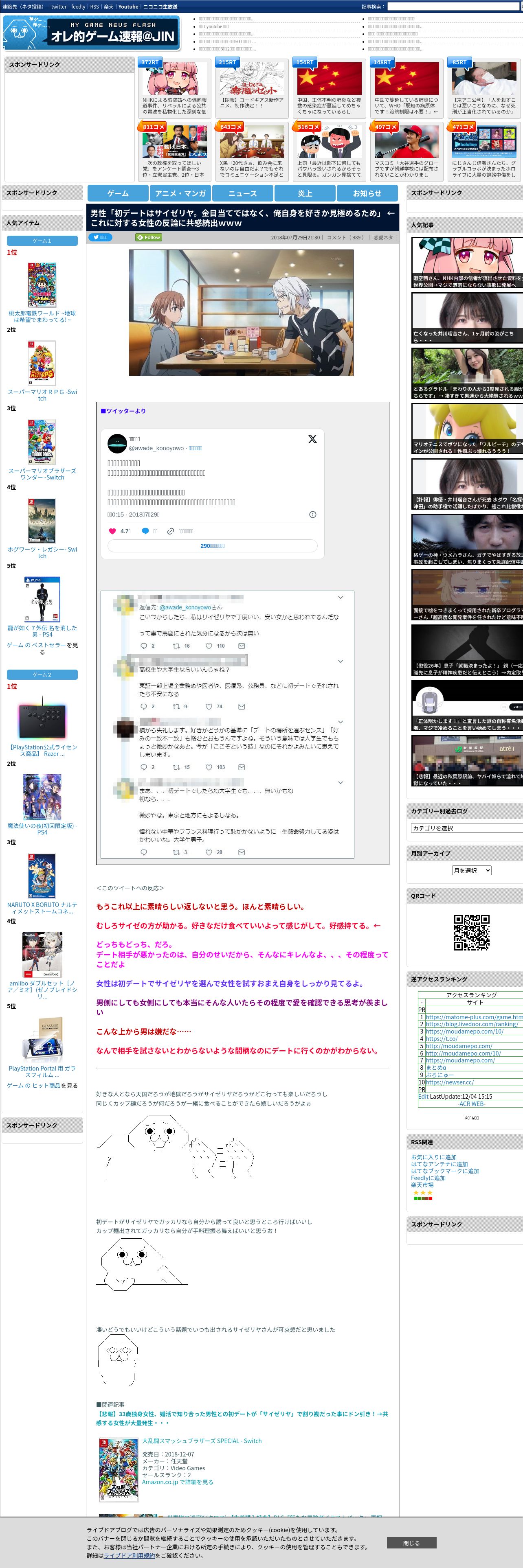This screenshot has height=1568, width=523.
Task: Open the 魔法使いの夜 PS4 cover image
Action: [x=42, y=797]
